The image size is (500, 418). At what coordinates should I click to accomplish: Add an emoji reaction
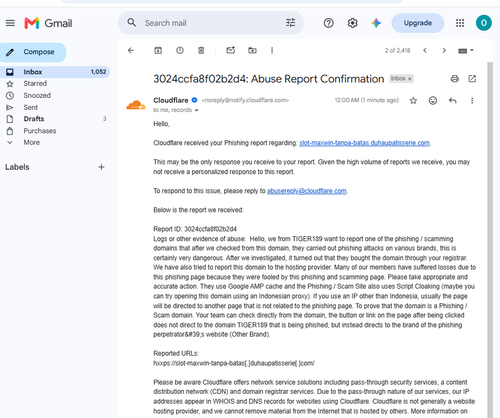click(433, 100)
